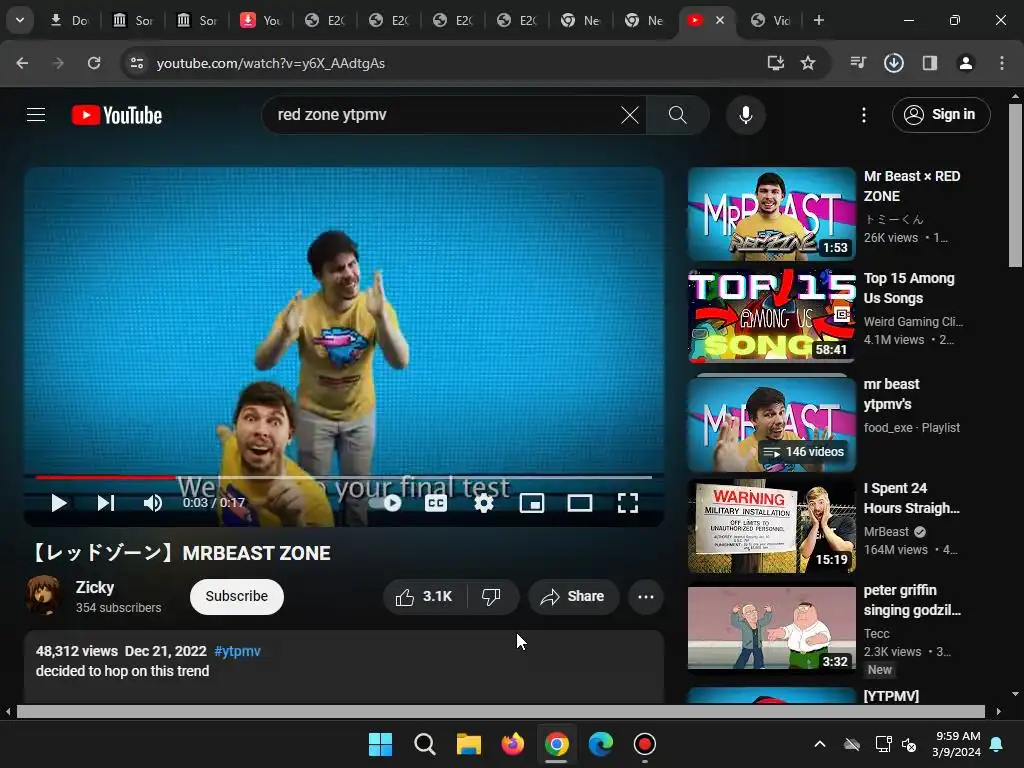Open more actions ellipsis under video

[646, 596]
